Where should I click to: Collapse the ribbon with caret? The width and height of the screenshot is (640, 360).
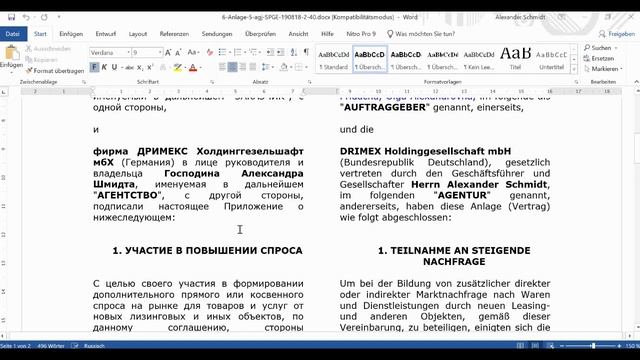(x=636, y=82)
